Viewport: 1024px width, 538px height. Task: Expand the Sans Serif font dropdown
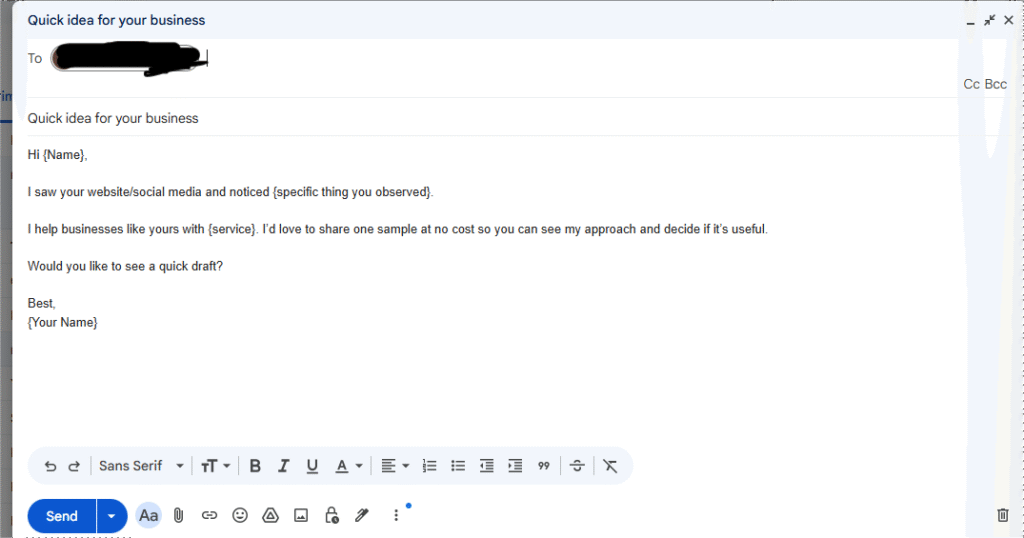click(142, 466)
